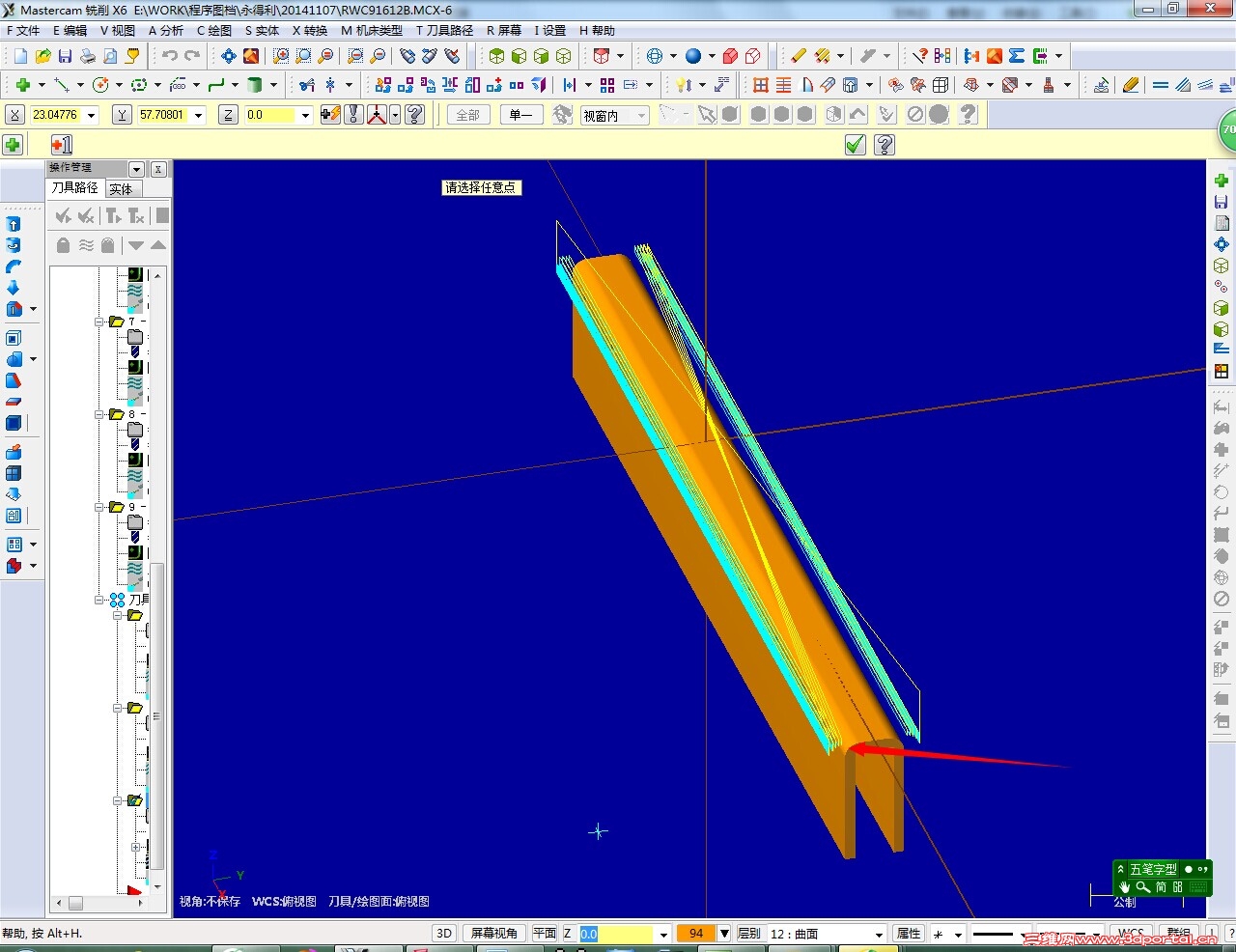Click the 属性 button in status bar

(x=909, y=934)
